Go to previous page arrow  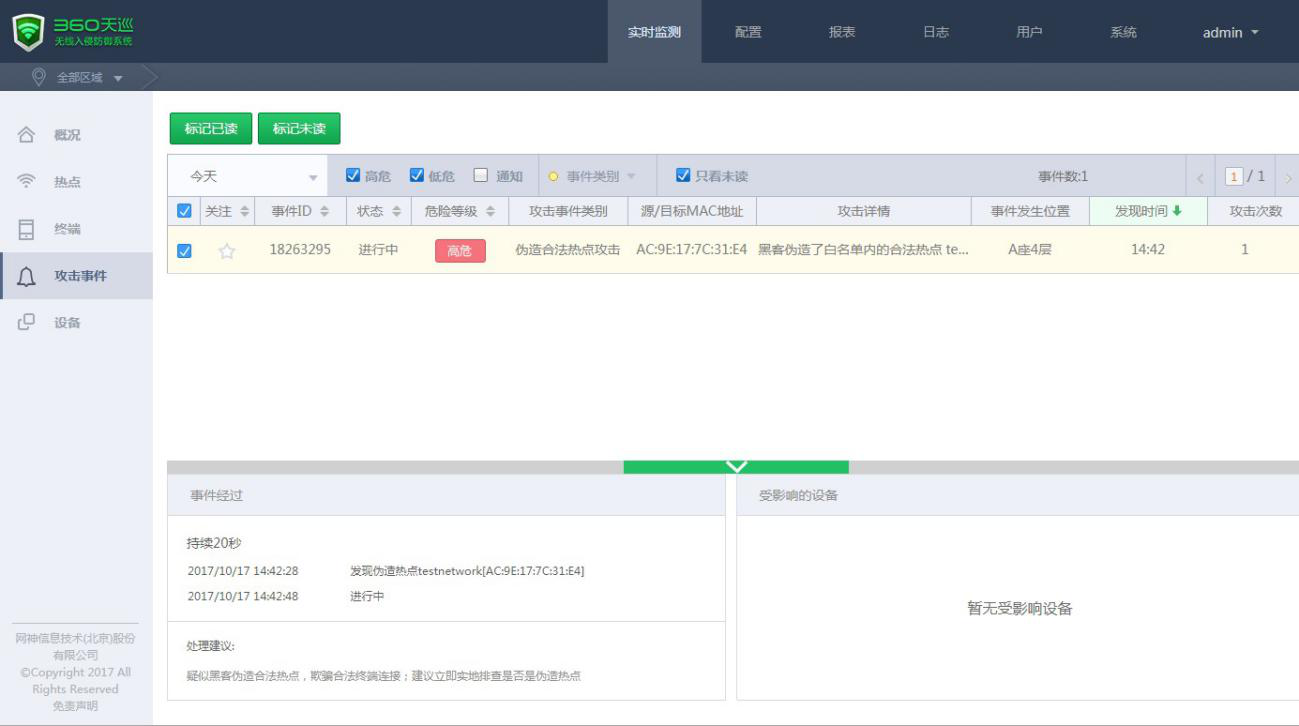[x=1200, y=178]
